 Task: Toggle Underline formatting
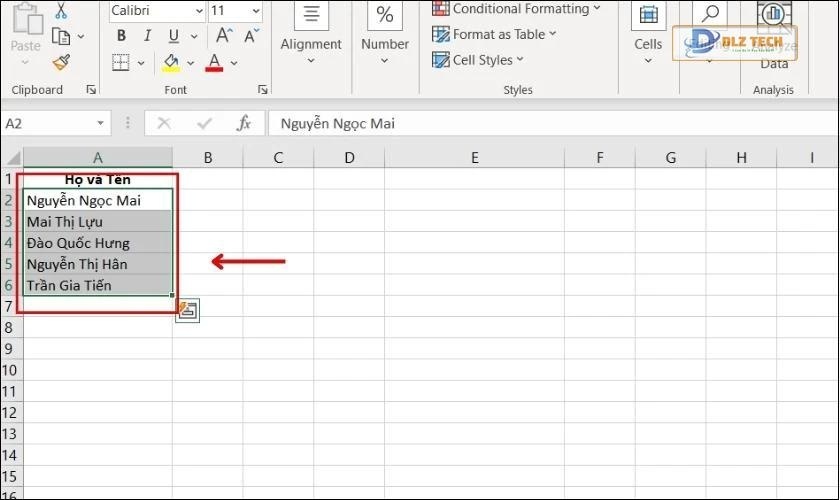point(174,36)
